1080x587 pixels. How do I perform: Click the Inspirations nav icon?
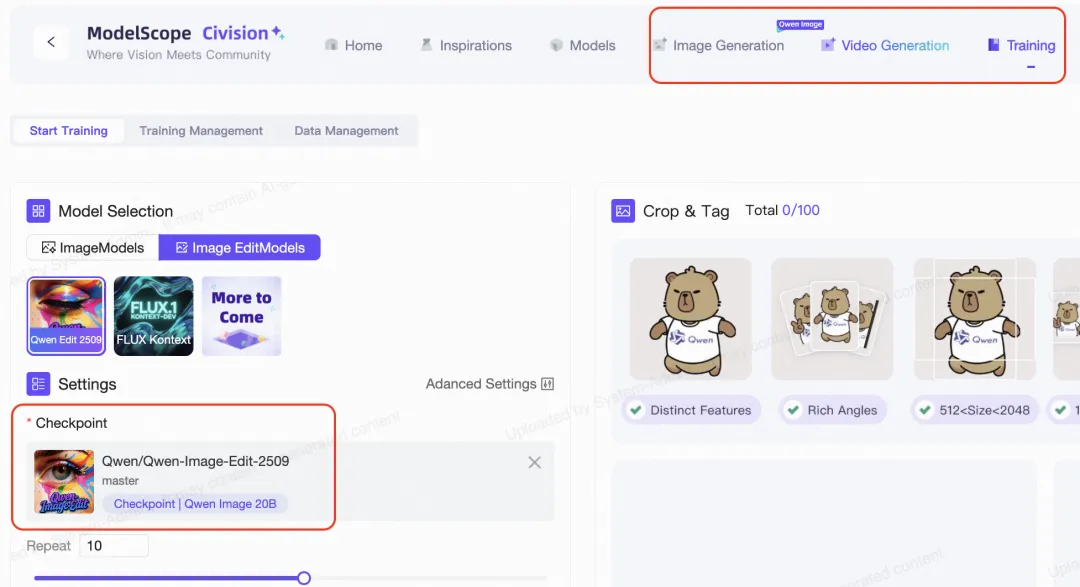[x=426, y=45]
